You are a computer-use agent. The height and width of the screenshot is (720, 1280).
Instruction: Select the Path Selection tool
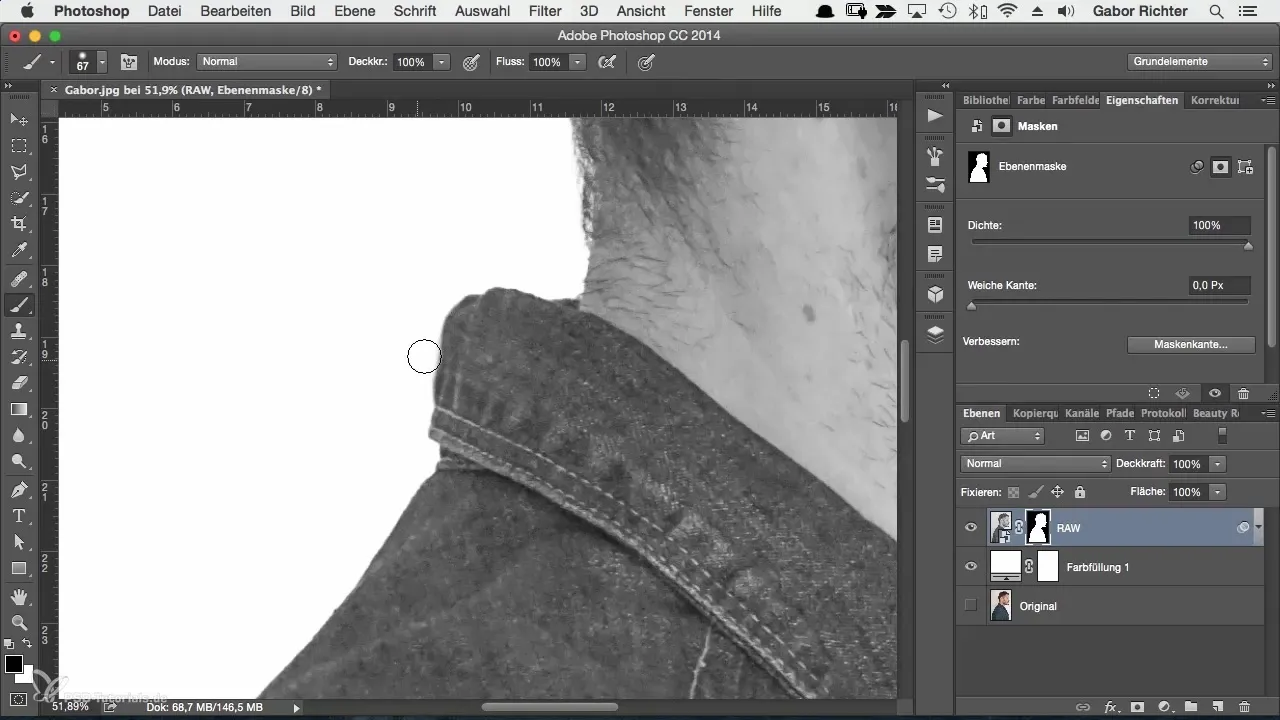coord(18,542)
